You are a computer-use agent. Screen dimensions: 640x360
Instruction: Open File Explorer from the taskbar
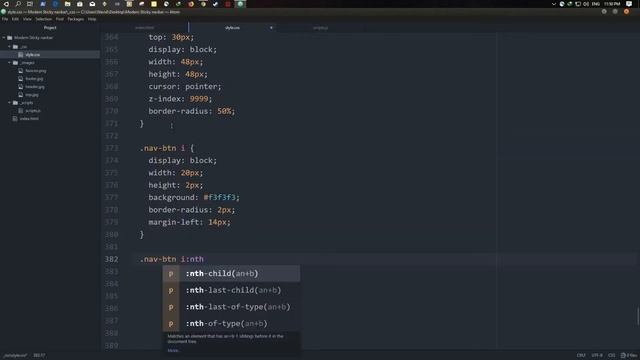(x=67, y=4)
